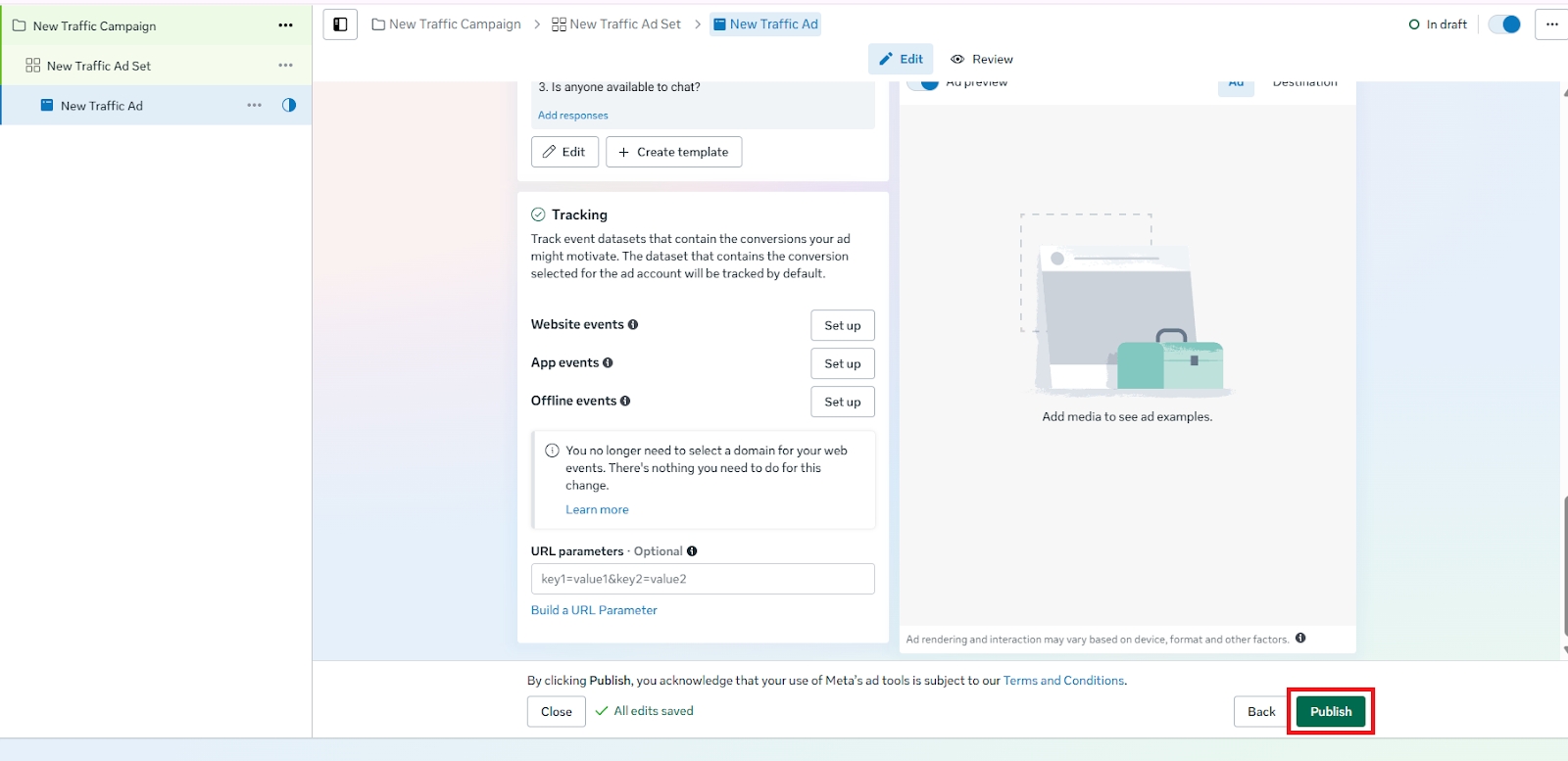
Task: Click the half-circle status icon beside New Traffic Ad
Action: click(289, 106)
